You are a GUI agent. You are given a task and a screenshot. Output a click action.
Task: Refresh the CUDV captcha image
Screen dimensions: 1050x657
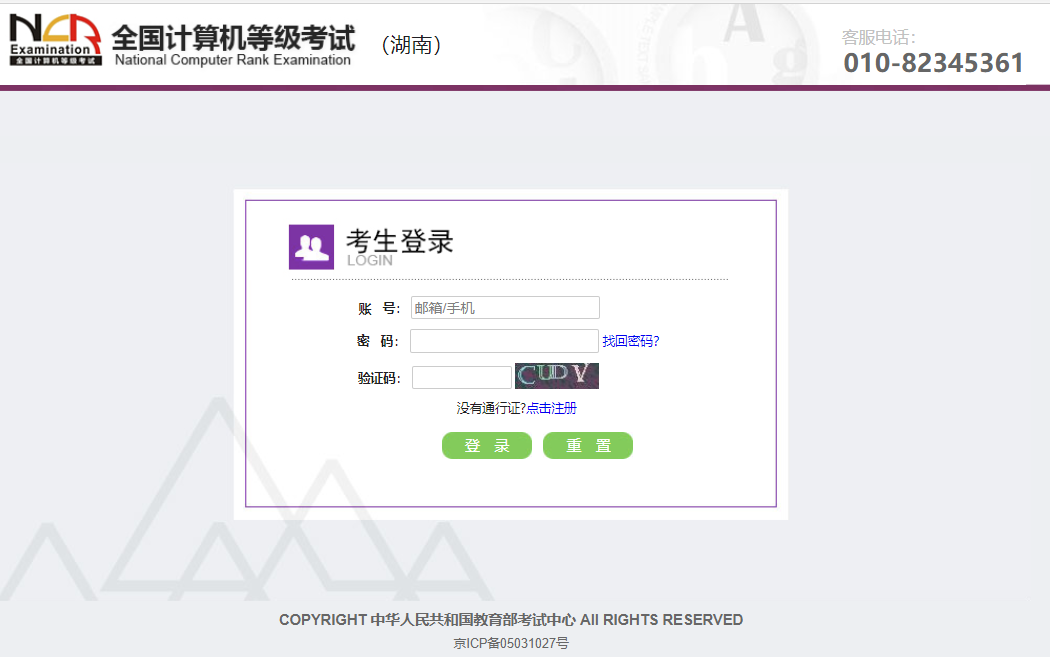(x=557, y=376)
